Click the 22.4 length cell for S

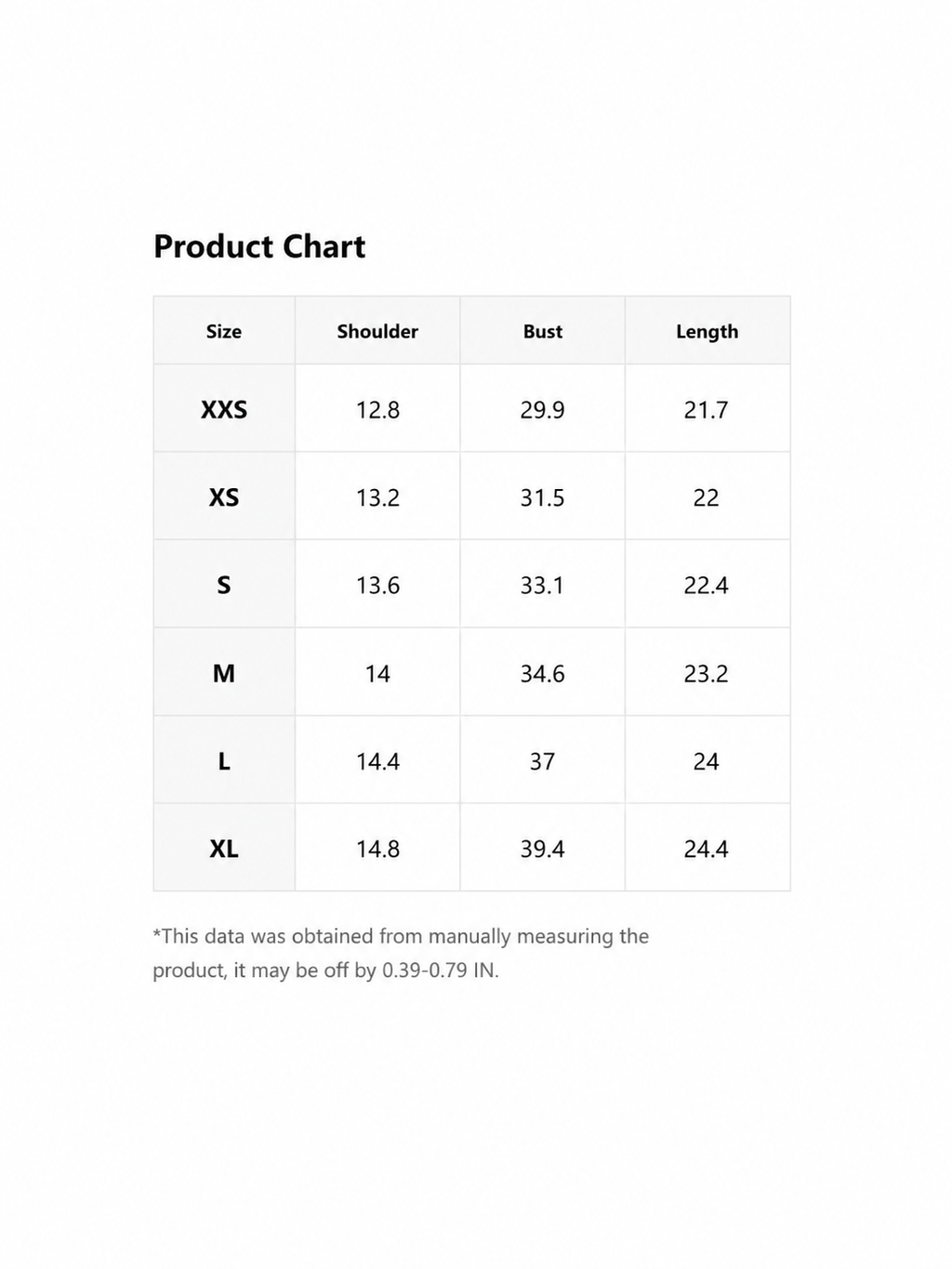pyautogui.click(x=707, y=585)
